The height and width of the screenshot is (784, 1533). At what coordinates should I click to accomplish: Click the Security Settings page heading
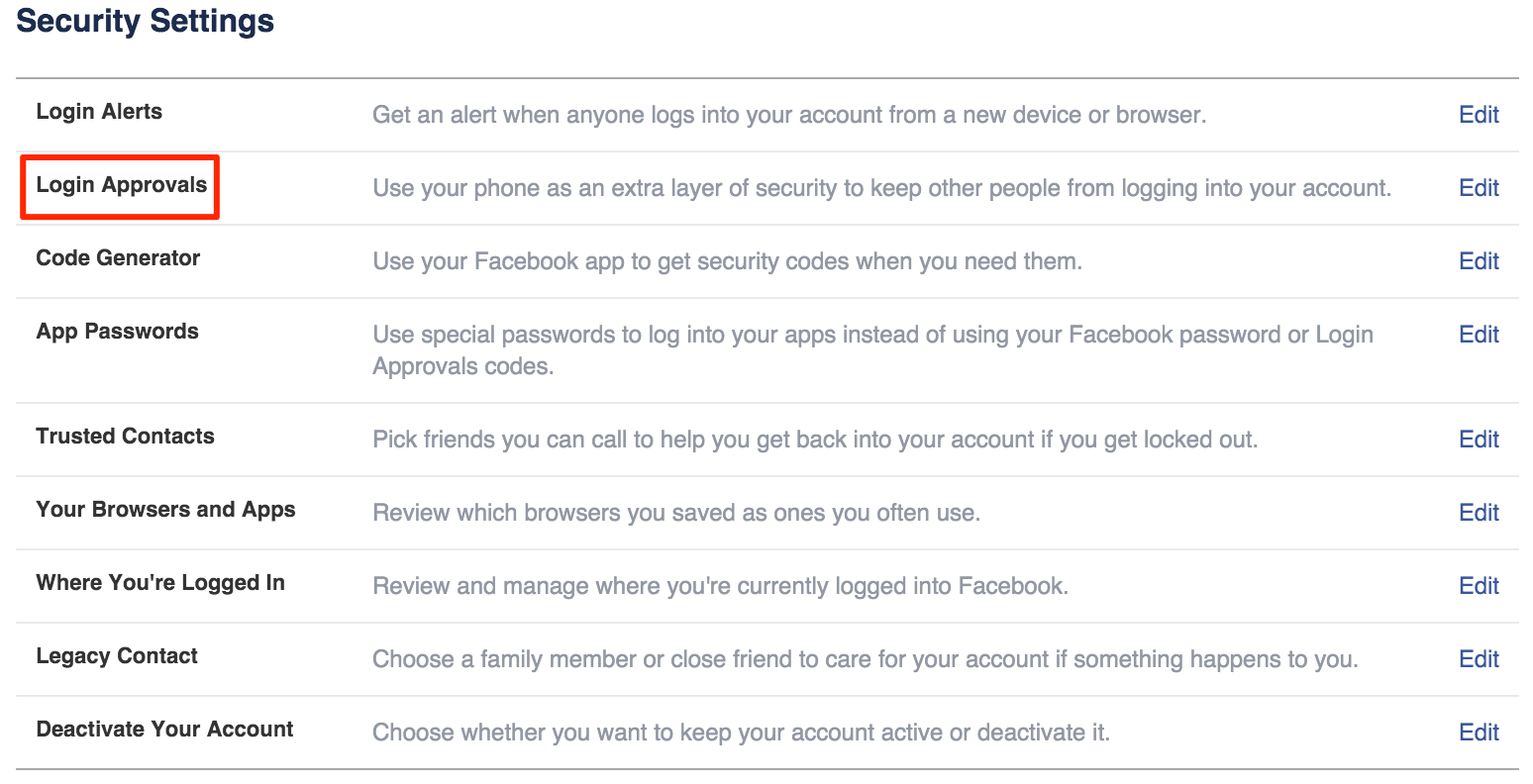tap(146, 21)
